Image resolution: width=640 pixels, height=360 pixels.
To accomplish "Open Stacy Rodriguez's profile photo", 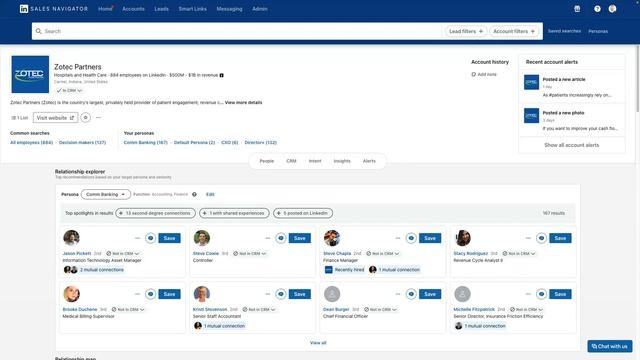I will tap(462, 238).
